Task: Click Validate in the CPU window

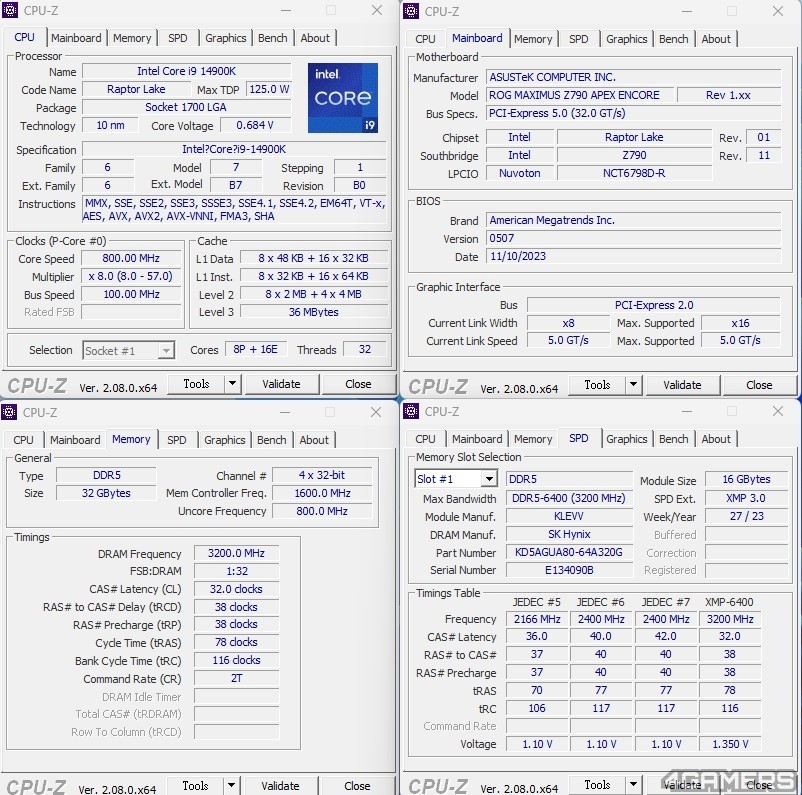Action: [281, 384]
